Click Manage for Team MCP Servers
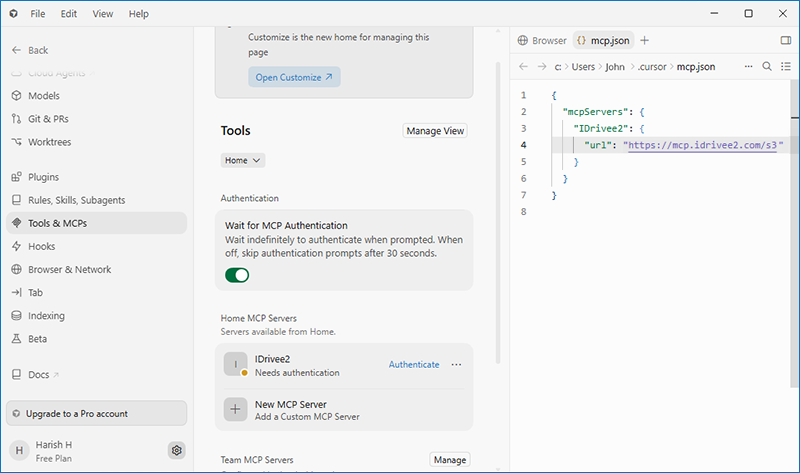Image resolution: width=800 pixels, height=473 pixels. pyautogui.click(x=449, y=460)
